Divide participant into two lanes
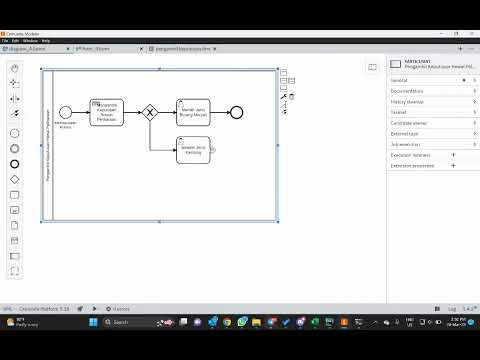 tap(283, 81)
